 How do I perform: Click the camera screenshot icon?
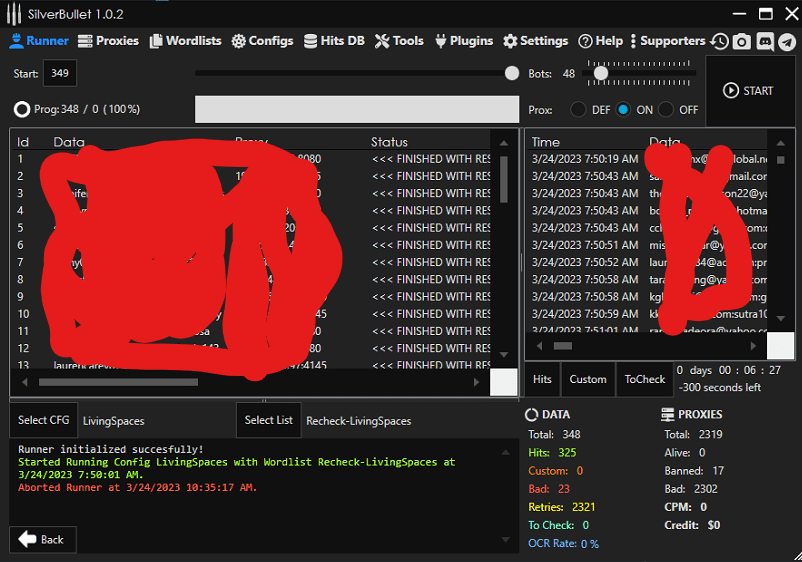pos(742,41)
